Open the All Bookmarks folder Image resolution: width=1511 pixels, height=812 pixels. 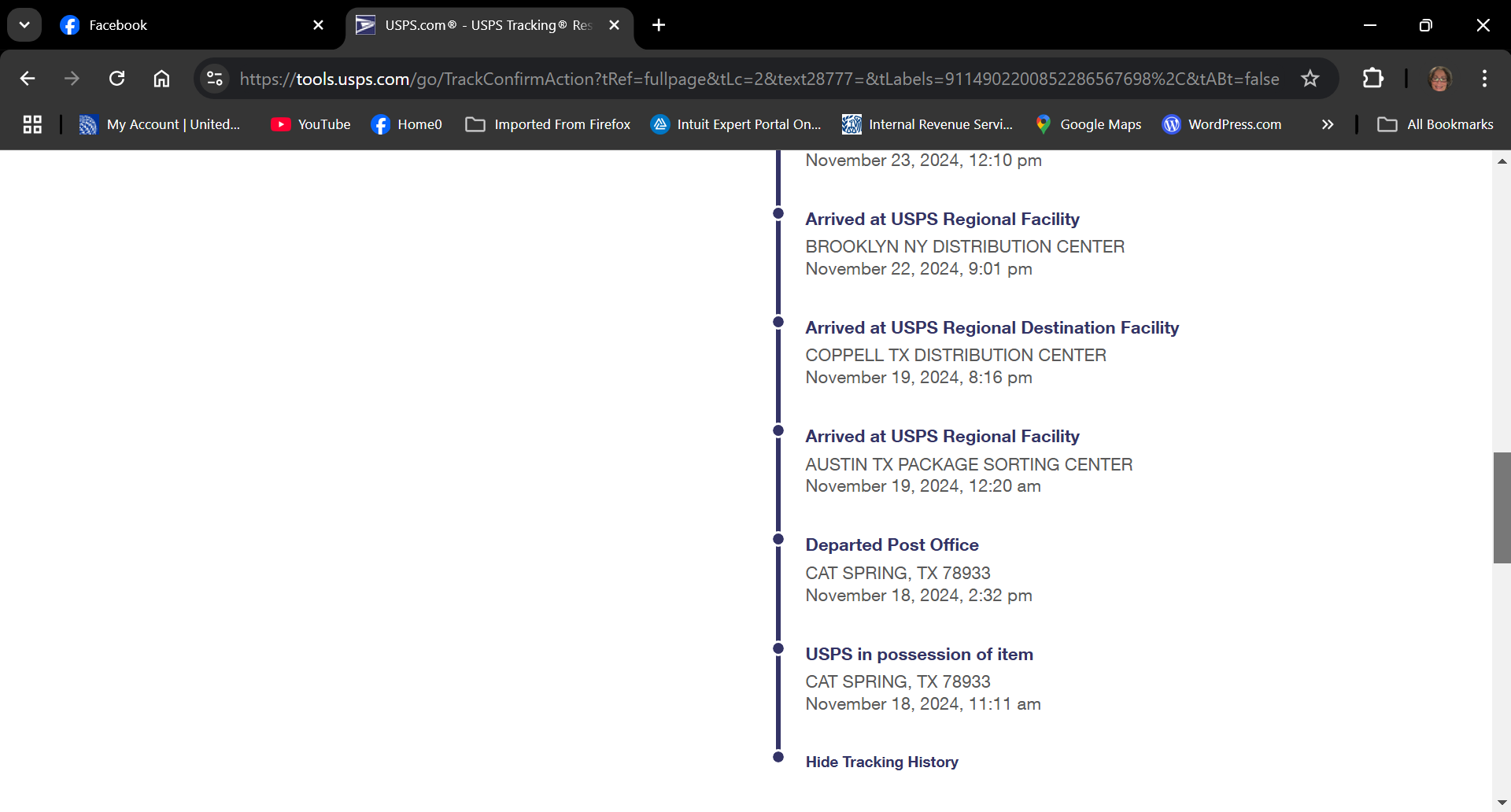coord(1435,124)
